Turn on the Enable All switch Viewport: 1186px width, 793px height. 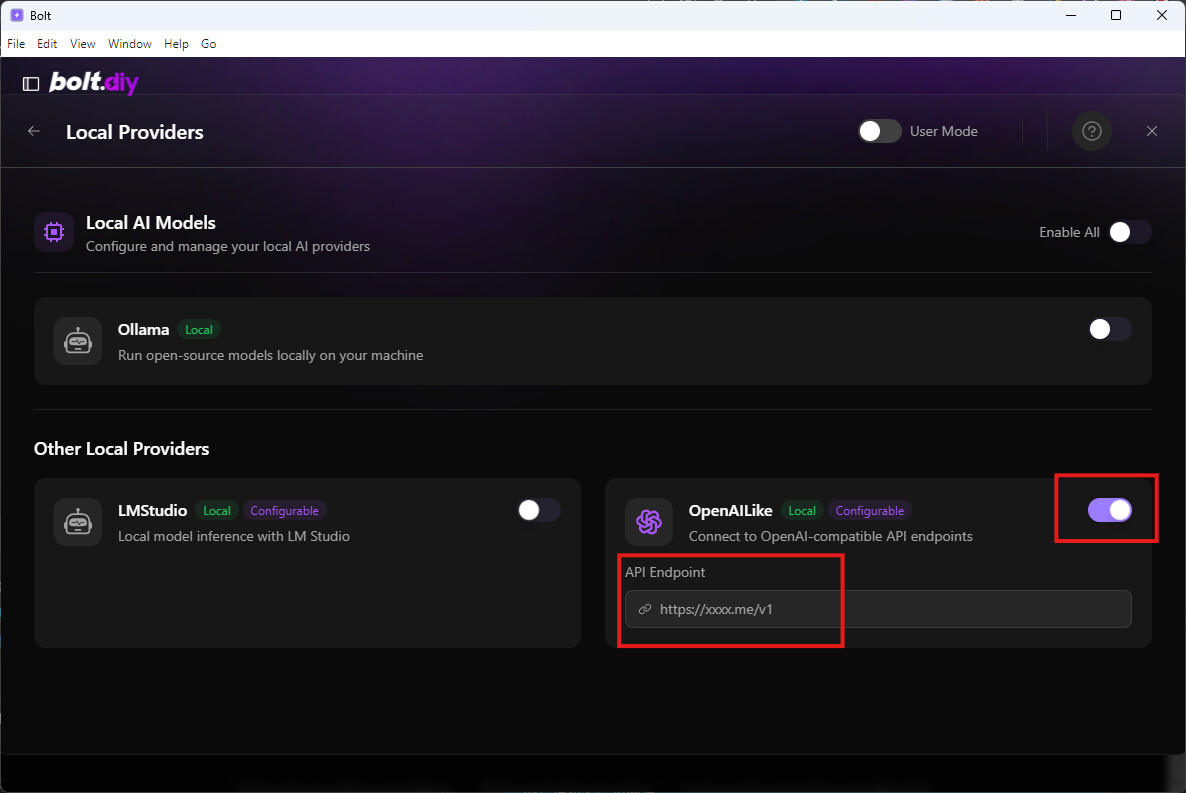pos(1130,232)
